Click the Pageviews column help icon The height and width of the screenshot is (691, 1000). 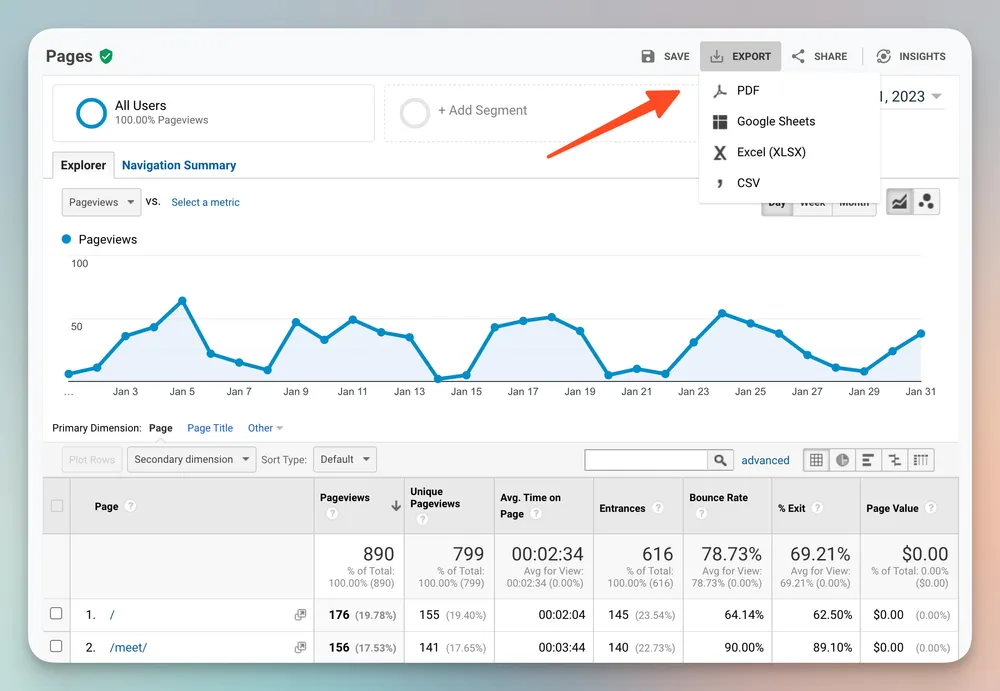tap(332, 514)
